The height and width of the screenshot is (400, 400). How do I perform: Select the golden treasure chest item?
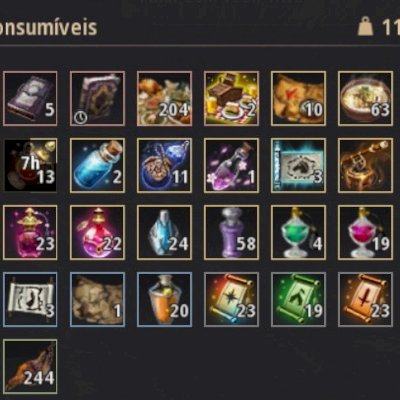tap(365, 165)
